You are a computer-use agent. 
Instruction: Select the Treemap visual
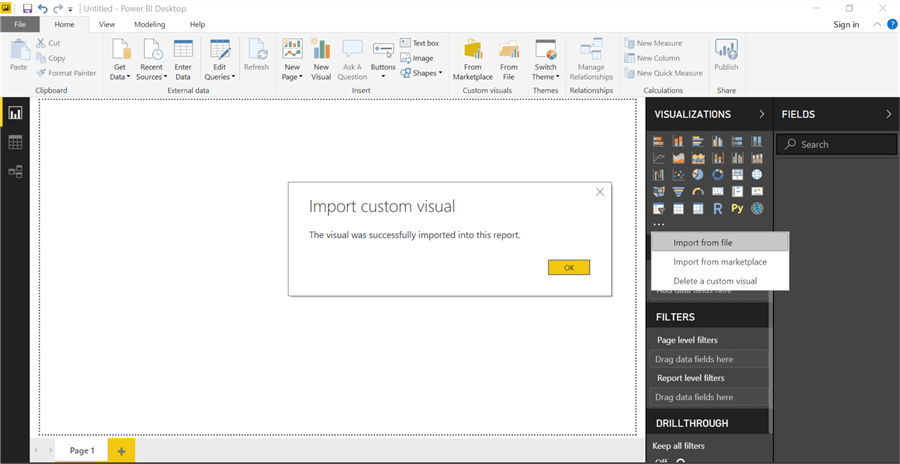coord(737,175)
